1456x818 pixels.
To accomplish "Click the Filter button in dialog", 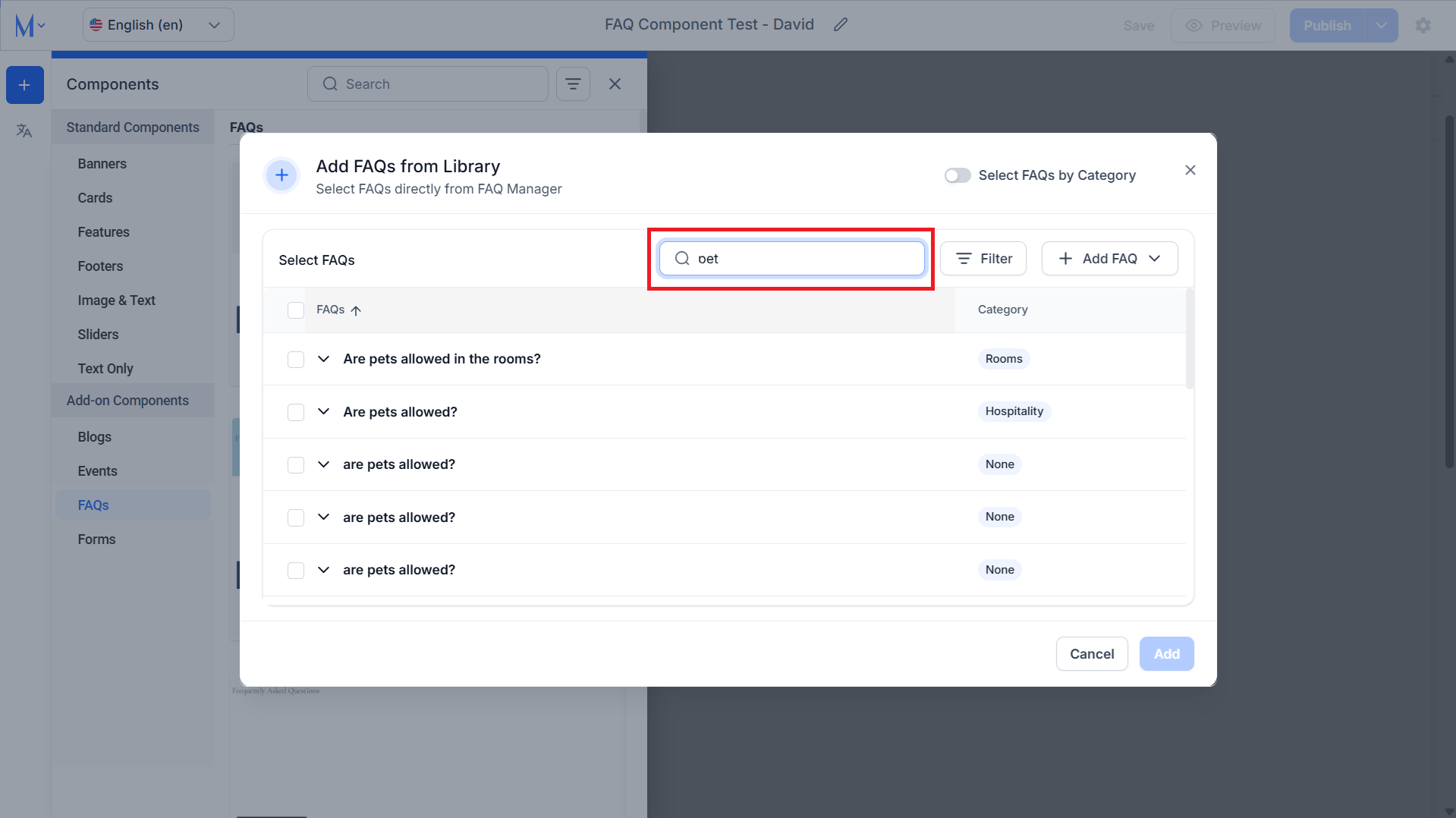I will point(983,259).
